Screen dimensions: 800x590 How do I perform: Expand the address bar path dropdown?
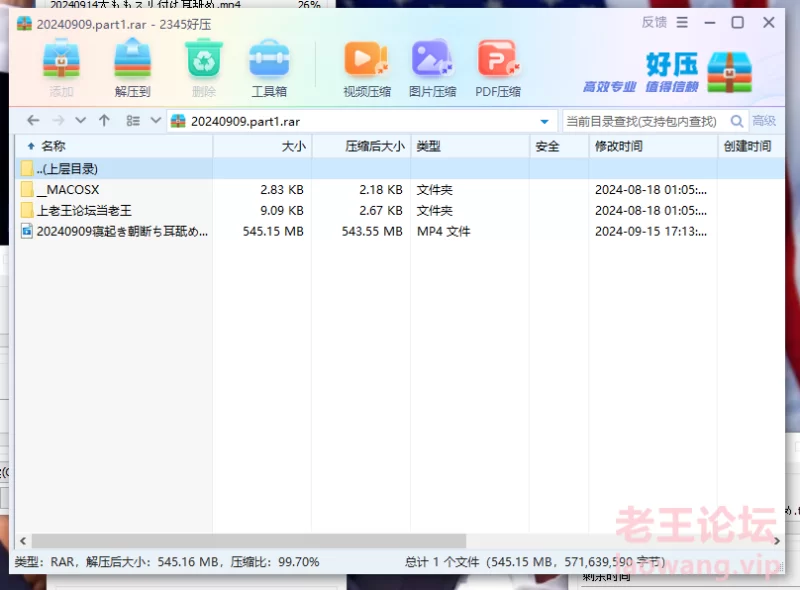coord(544,121)
